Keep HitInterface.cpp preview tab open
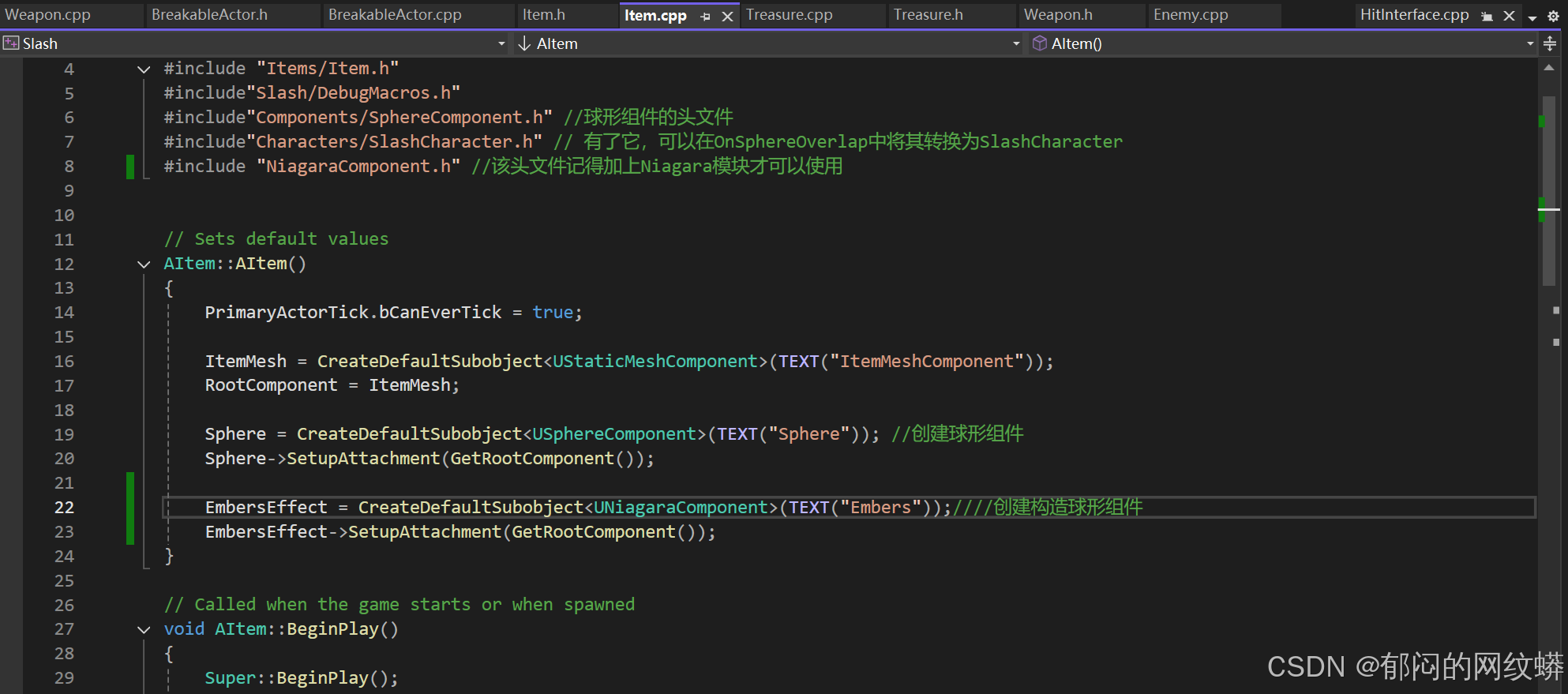 (x=1487, y=16)
